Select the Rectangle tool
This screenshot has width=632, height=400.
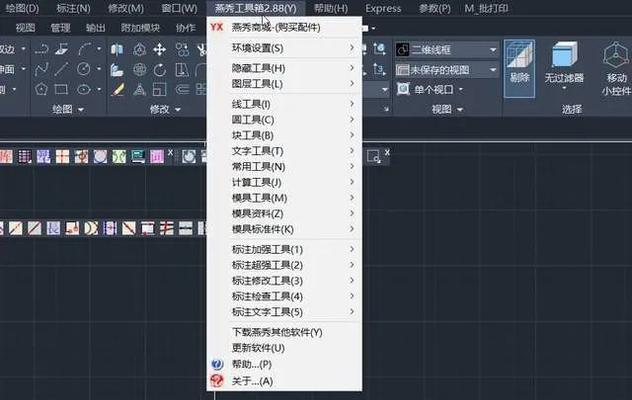(x=61, y=89)
